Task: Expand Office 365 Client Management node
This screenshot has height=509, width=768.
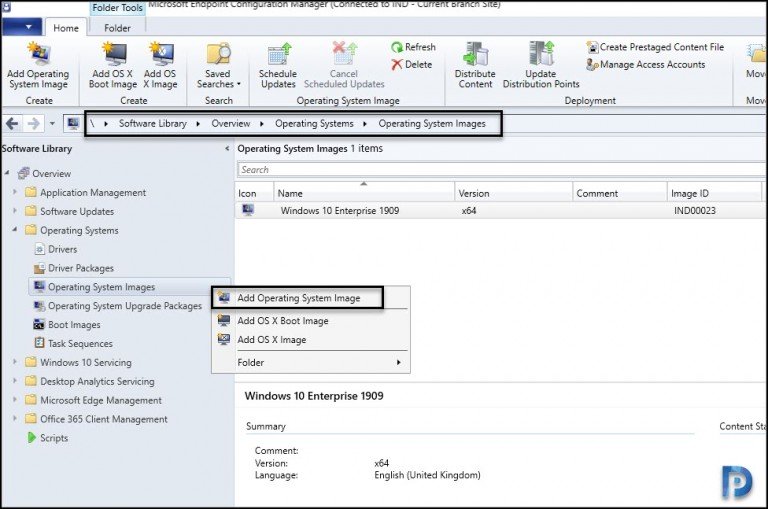Action: [x=15, y=419]
